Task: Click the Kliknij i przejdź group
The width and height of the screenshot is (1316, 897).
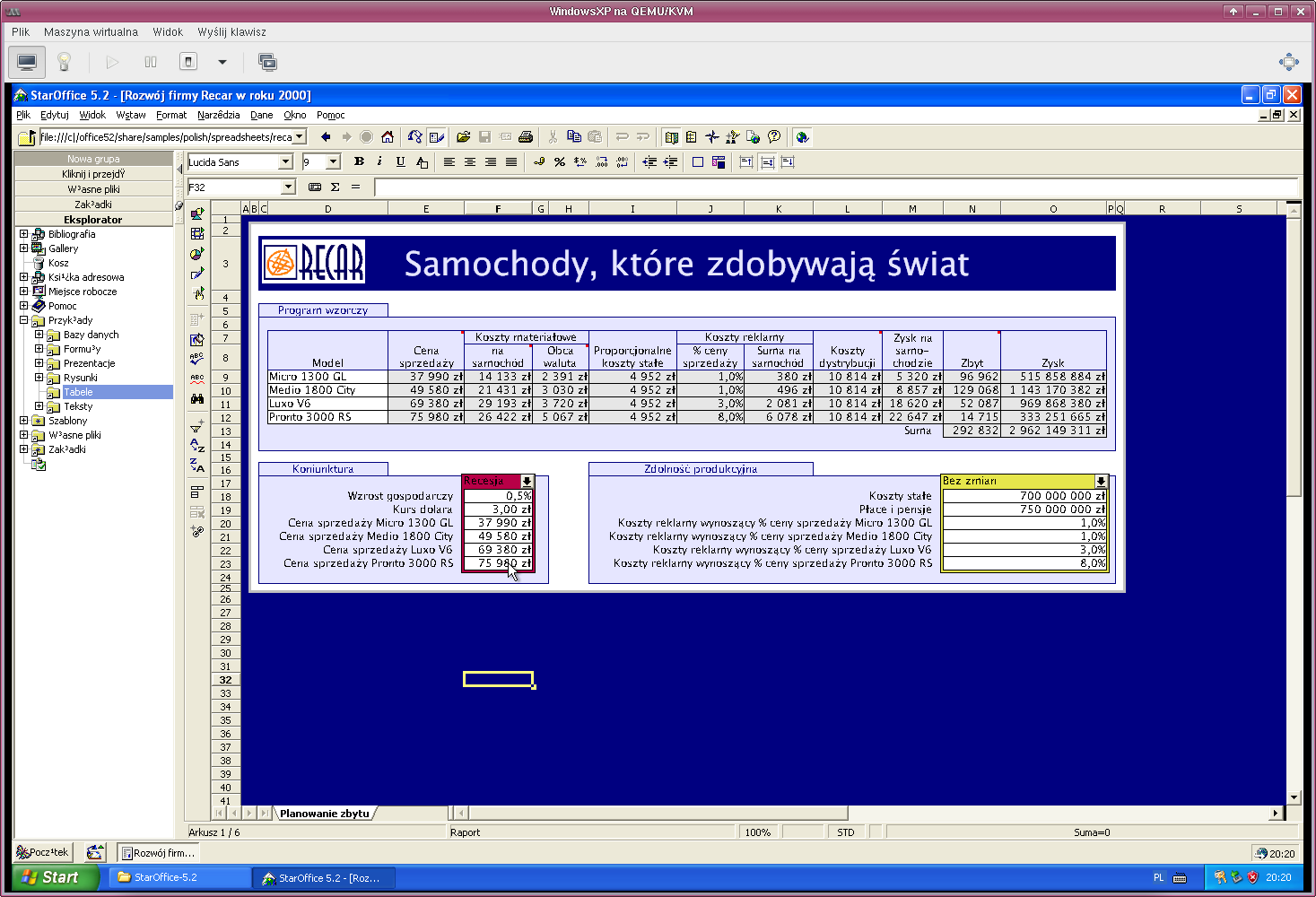Action: [x=93, y=174]
